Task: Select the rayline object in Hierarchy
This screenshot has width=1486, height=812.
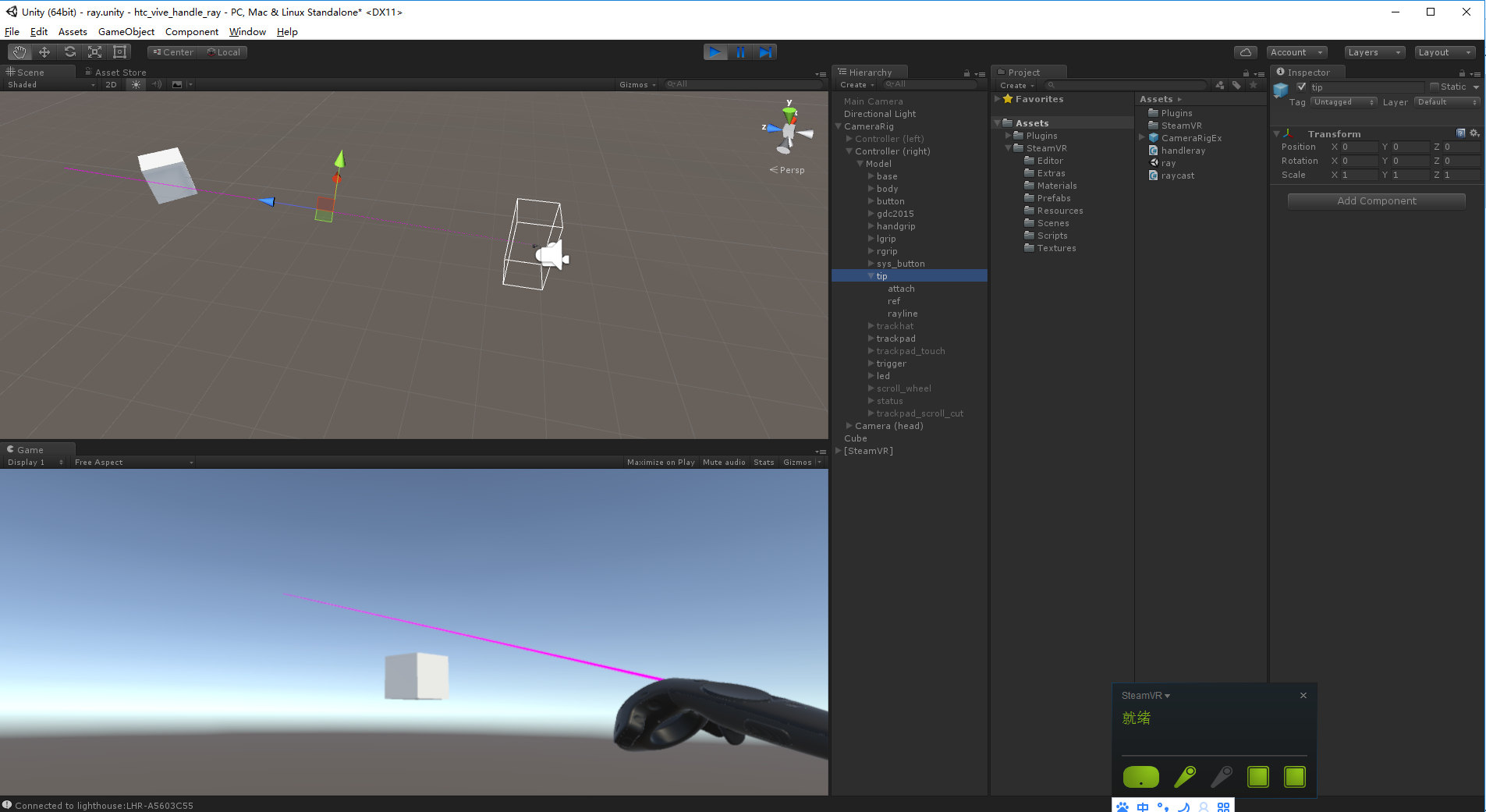Action: [903, 314]
